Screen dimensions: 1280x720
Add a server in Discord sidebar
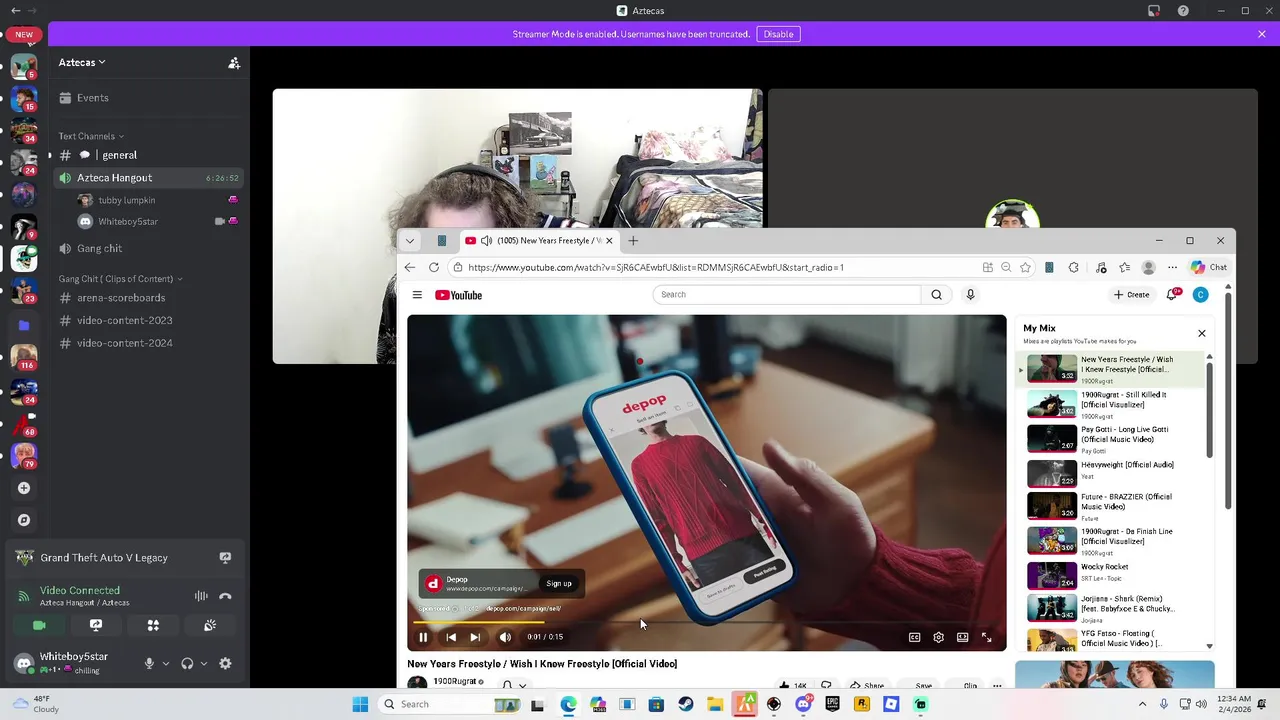click(24, 488)
